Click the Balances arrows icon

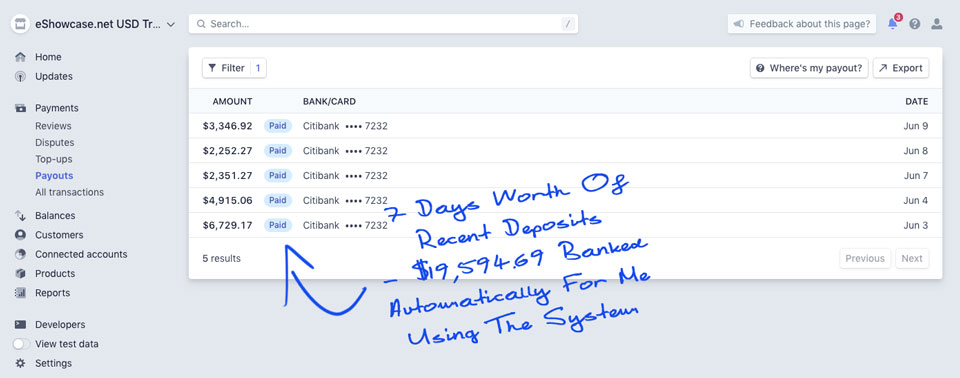click(20, 216)
